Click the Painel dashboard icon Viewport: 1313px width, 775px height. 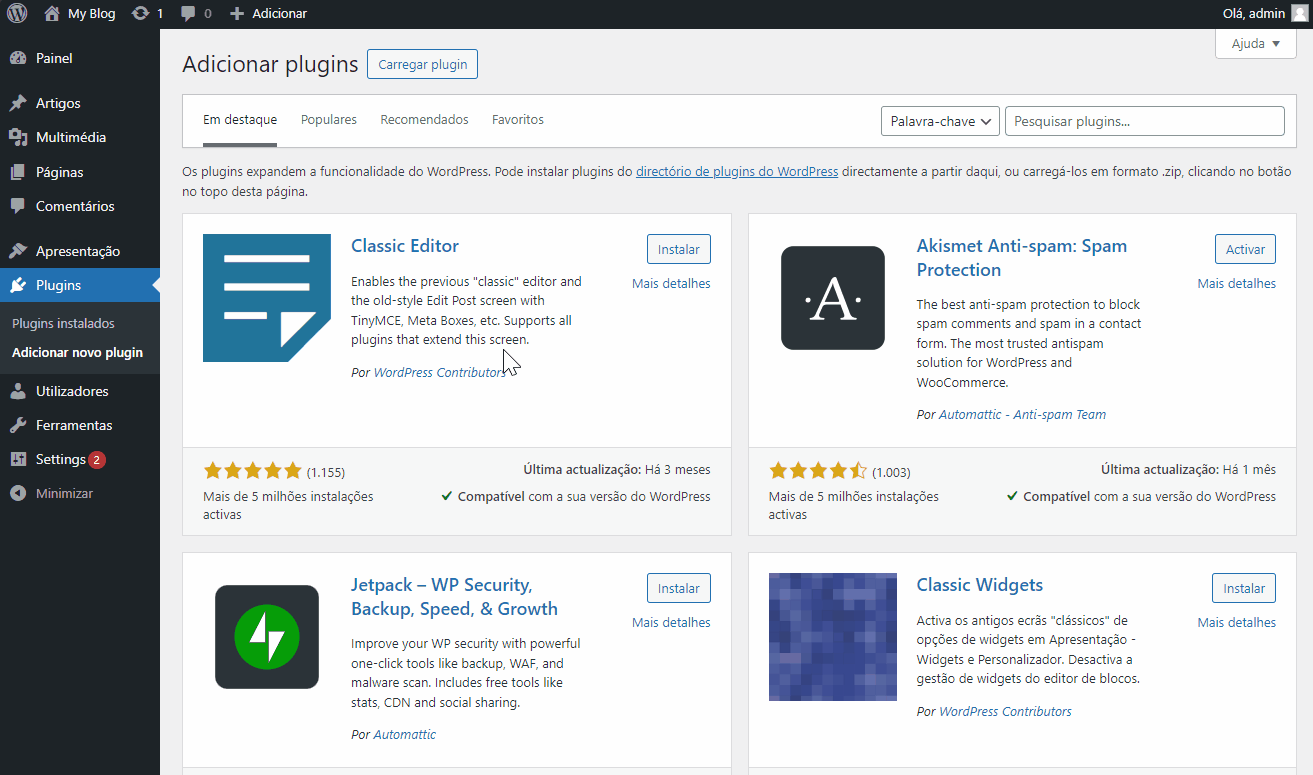(18, 58)
